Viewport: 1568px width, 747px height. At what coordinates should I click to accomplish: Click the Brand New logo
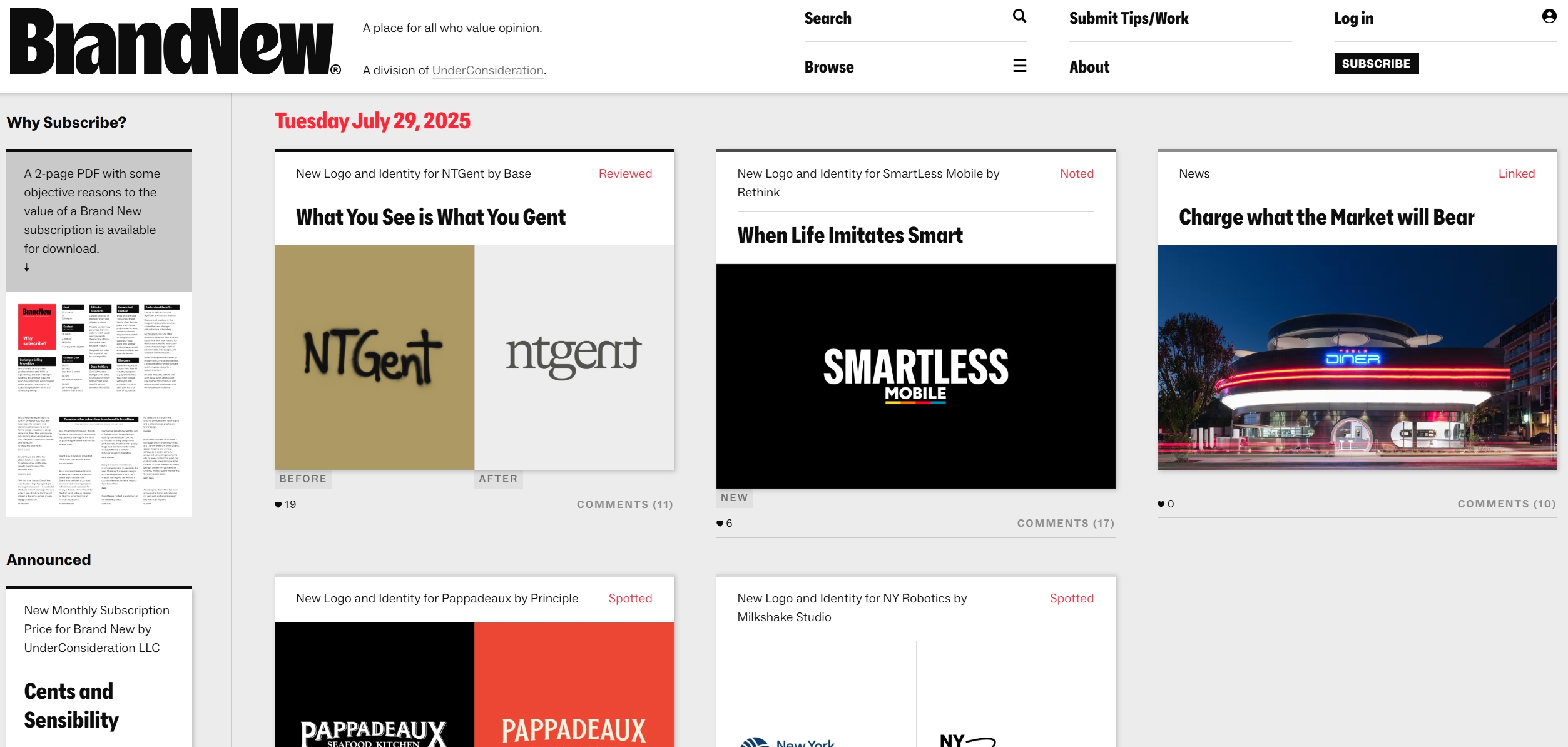pyautogui.click(x=175, y=42)
